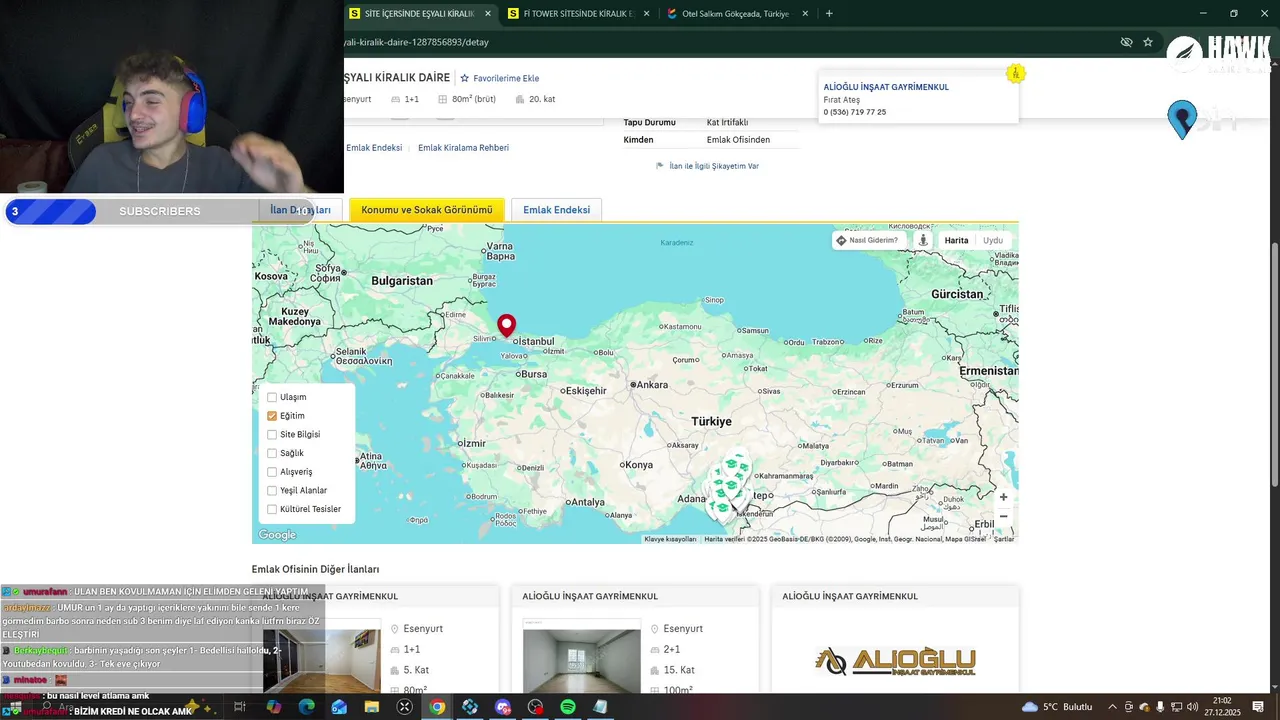This screenshot has width=1280, height=720.
Task: Open the volume control in system tray
Action: [x=1192, y=707]
